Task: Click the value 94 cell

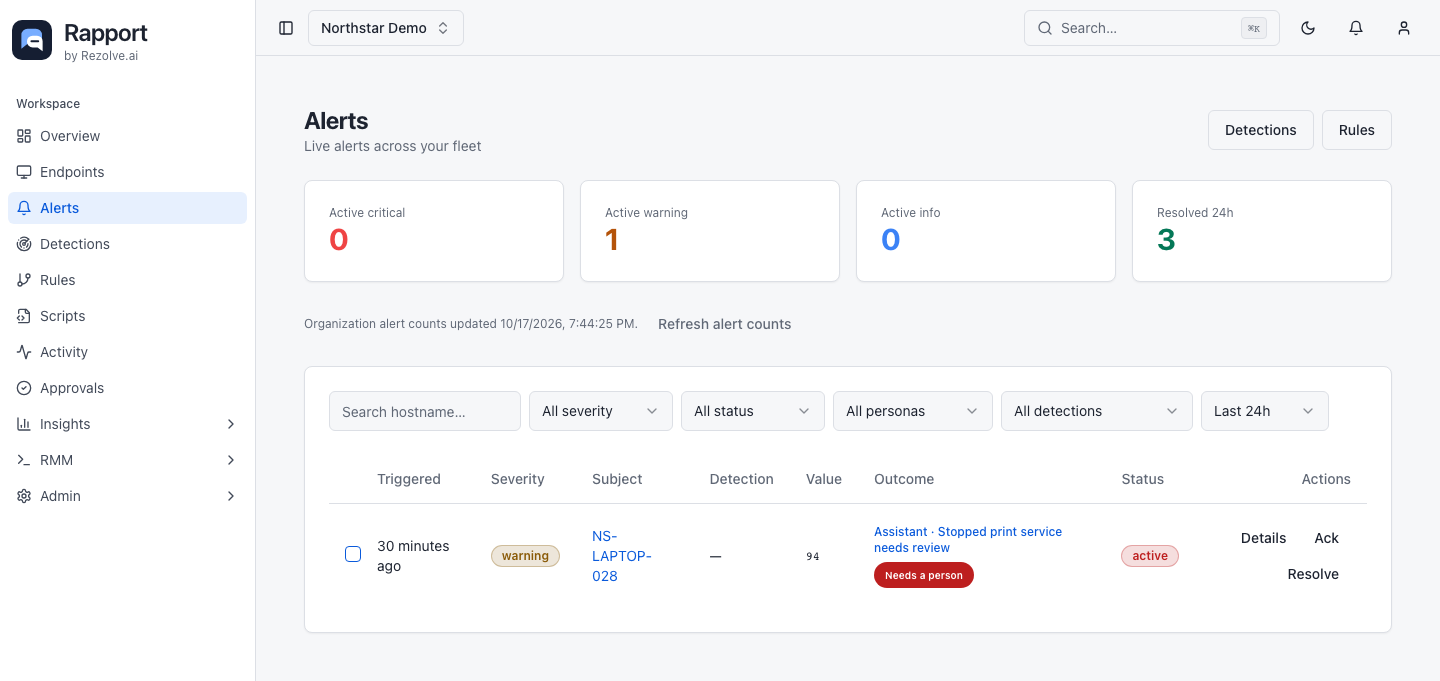Action: [x=813, y=556]
